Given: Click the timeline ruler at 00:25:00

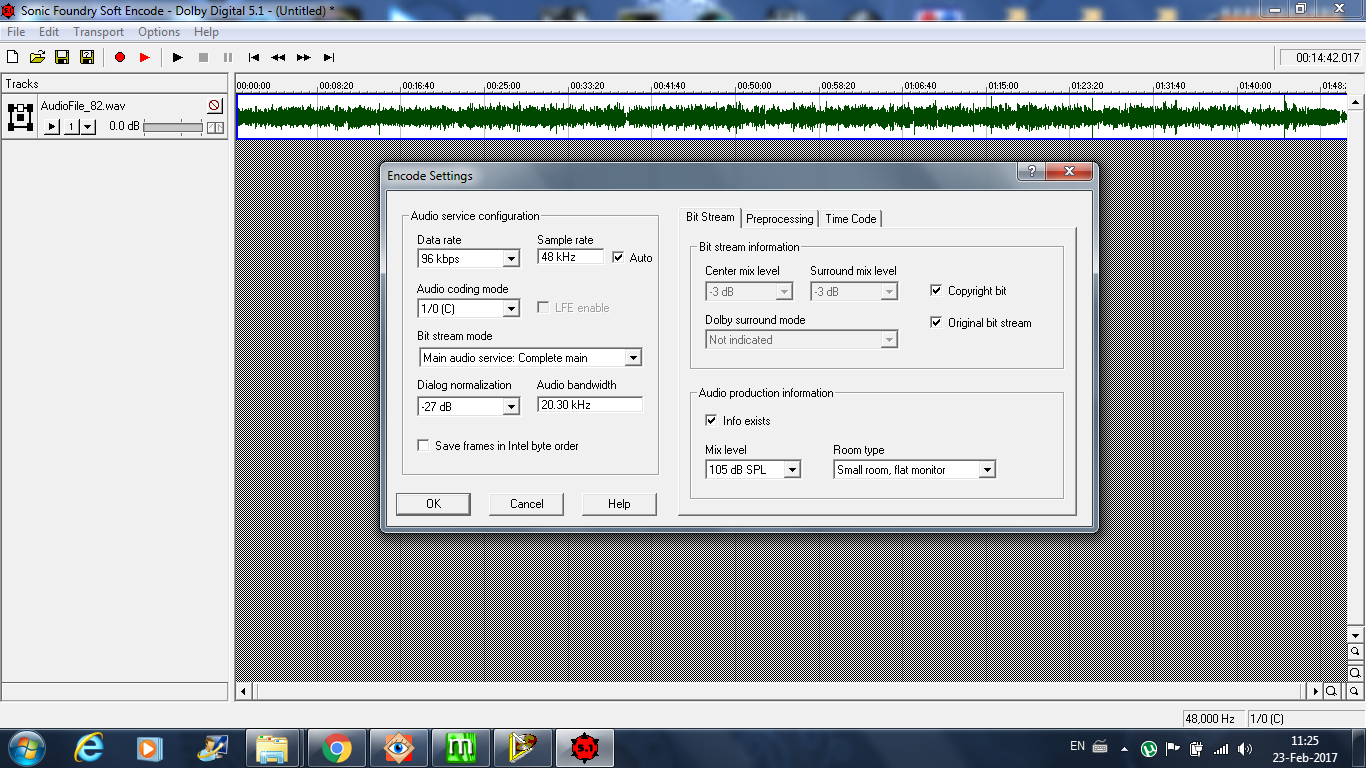Looking at the screenshot, I should coord(503,86).
